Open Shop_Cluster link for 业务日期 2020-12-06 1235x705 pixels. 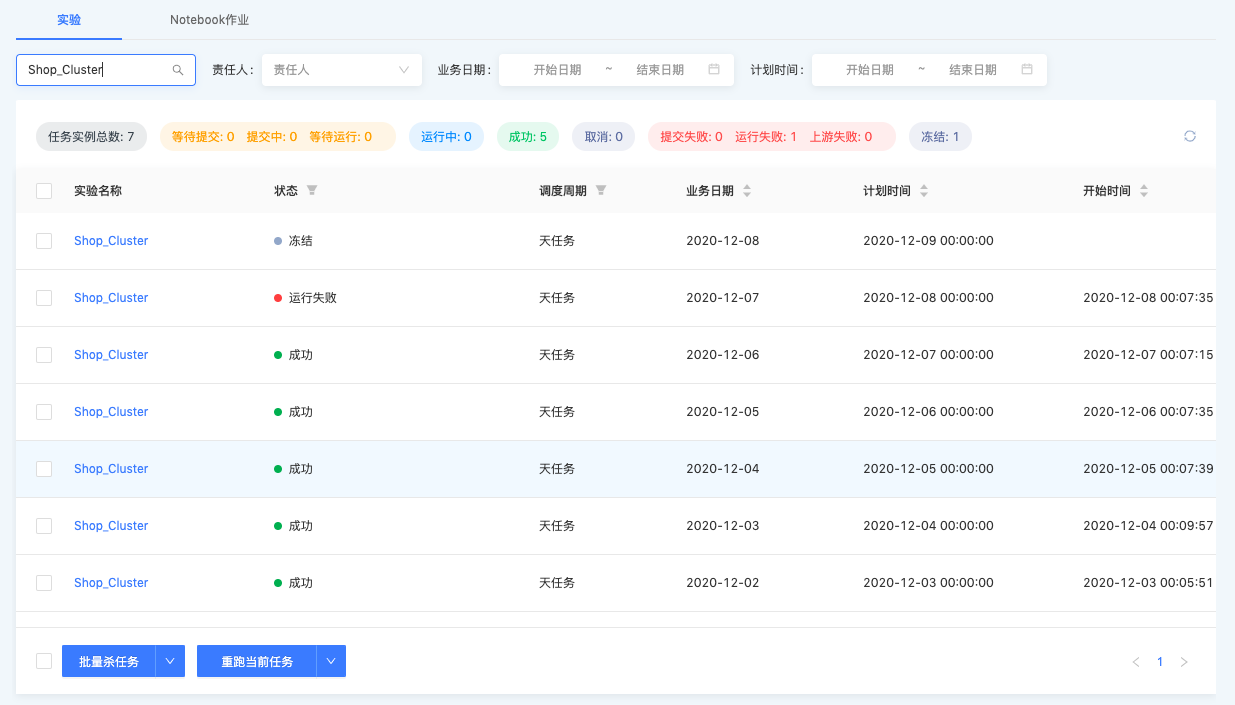click(x=111, y=355)
